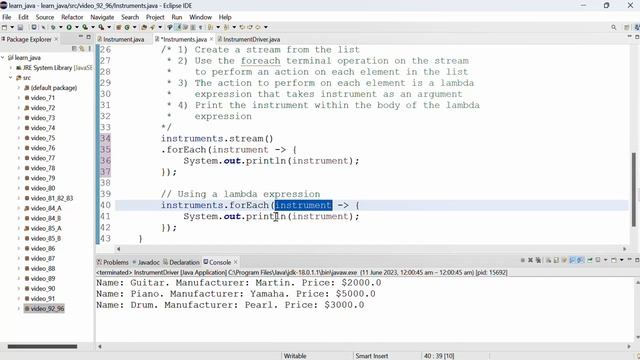This screenshot has width=640, height=360.
Task: Switch to InstrumentDriver.java editor tab
Action: (249, 39)
